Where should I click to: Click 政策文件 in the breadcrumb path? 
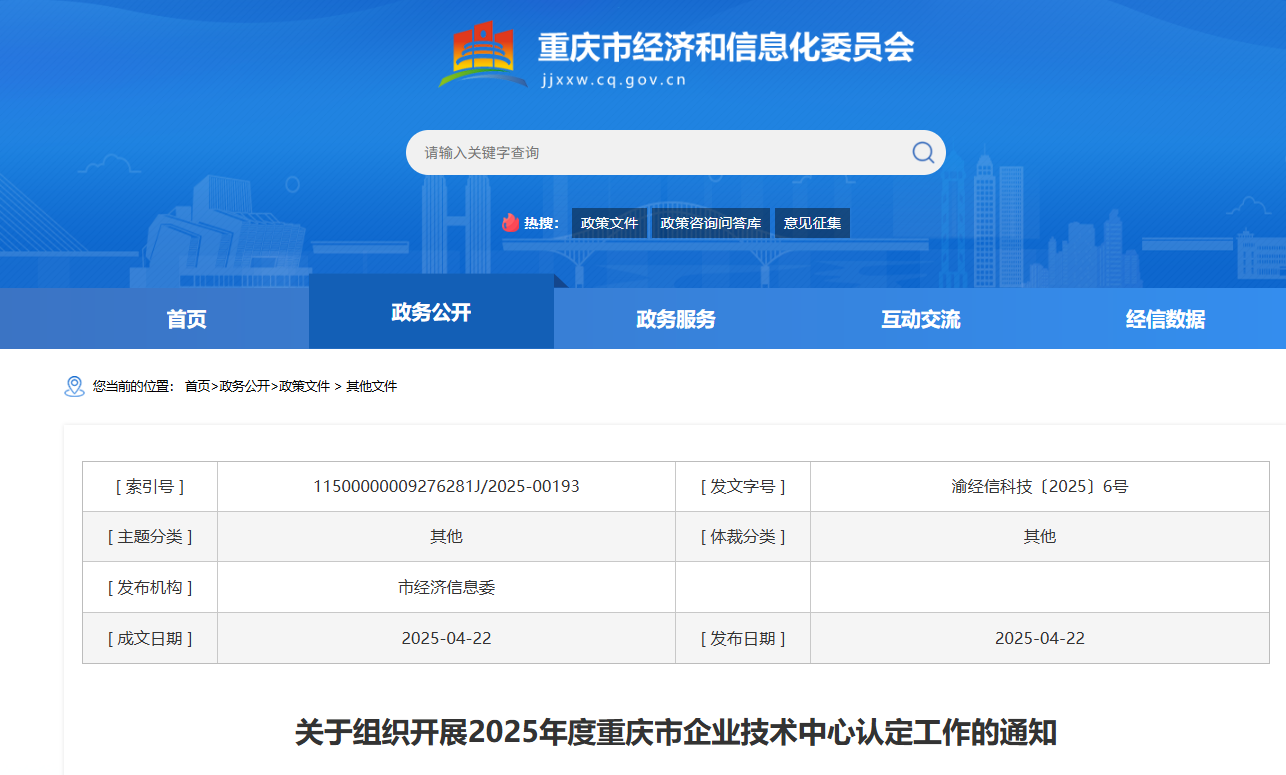tap(304, 386)
